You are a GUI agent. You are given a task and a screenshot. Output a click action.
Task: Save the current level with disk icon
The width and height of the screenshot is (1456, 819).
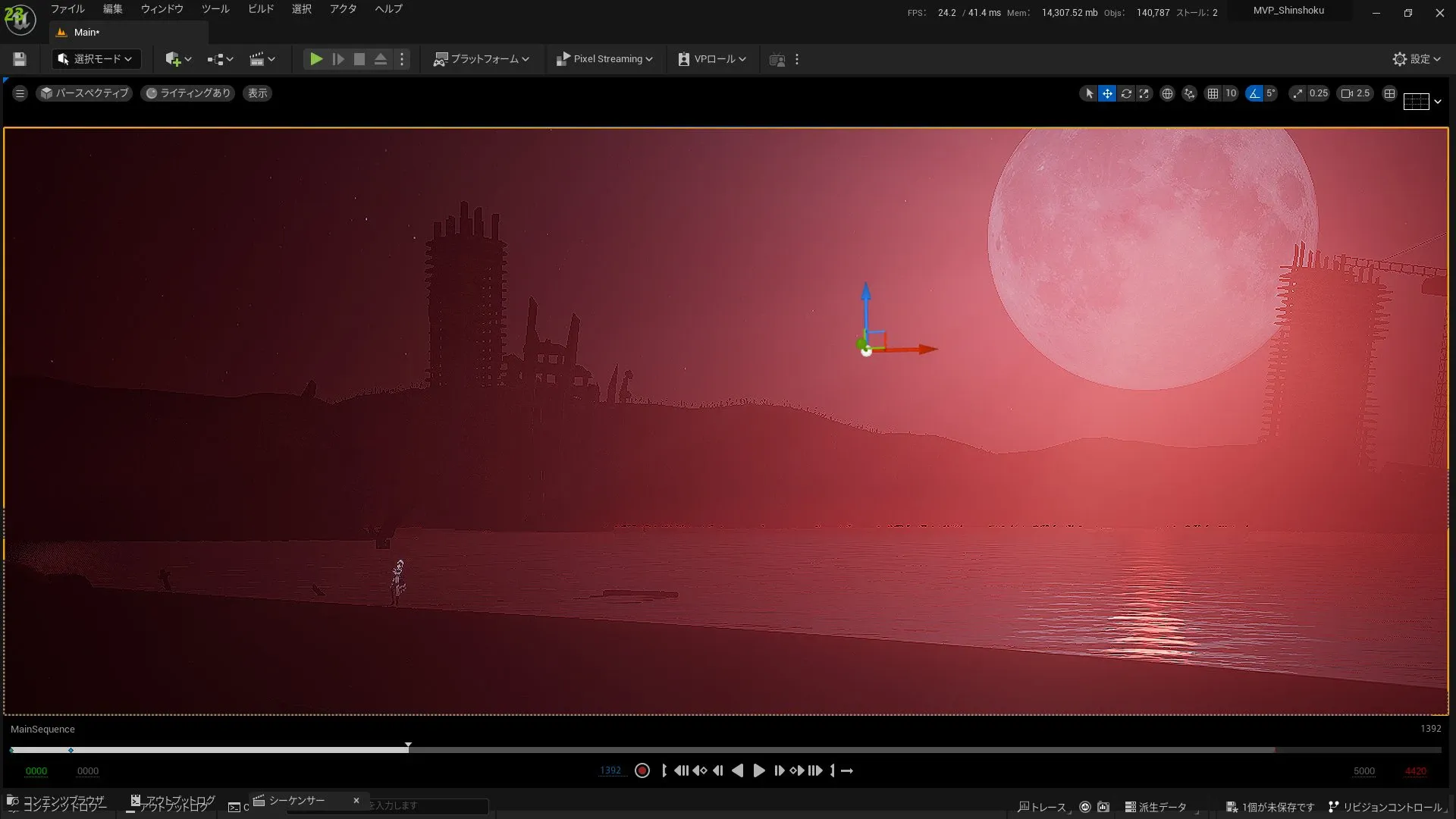click(20, 59)
